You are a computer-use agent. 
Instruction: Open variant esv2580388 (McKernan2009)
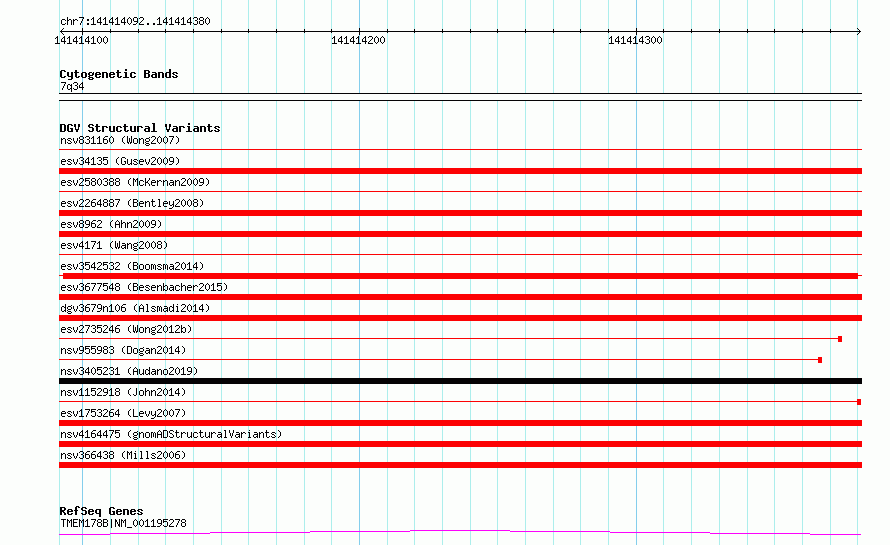[x=135, y=182]
